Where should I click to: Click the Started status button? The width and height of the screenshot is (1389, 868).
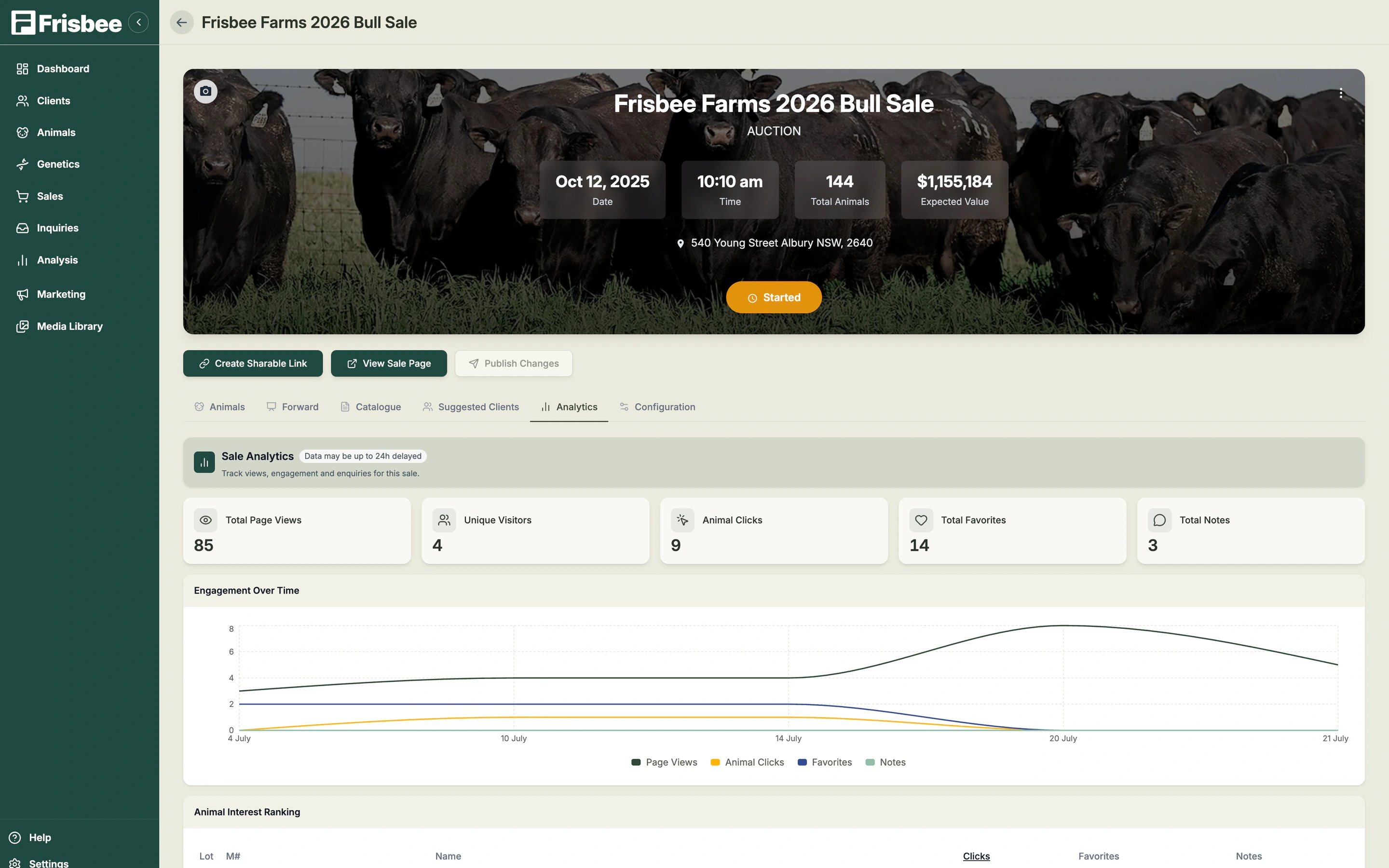(x=774, y=298)
